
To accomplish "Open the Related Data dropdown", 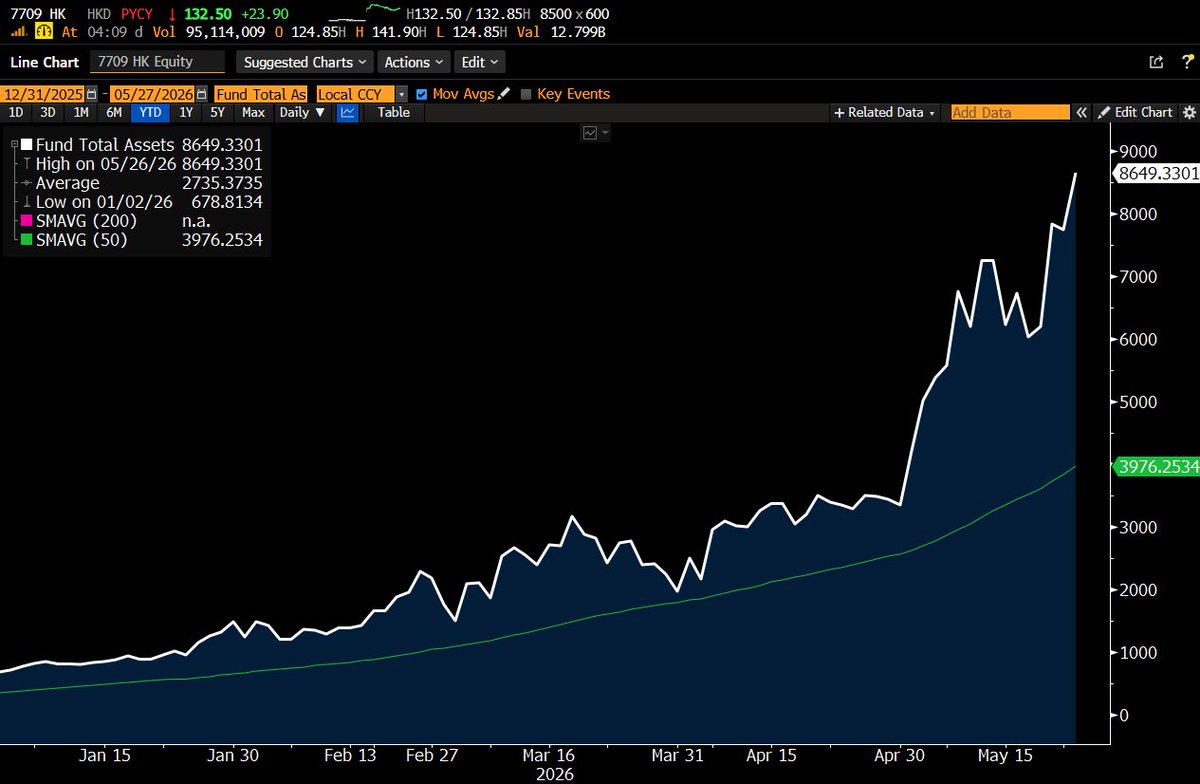I will 885,112.
